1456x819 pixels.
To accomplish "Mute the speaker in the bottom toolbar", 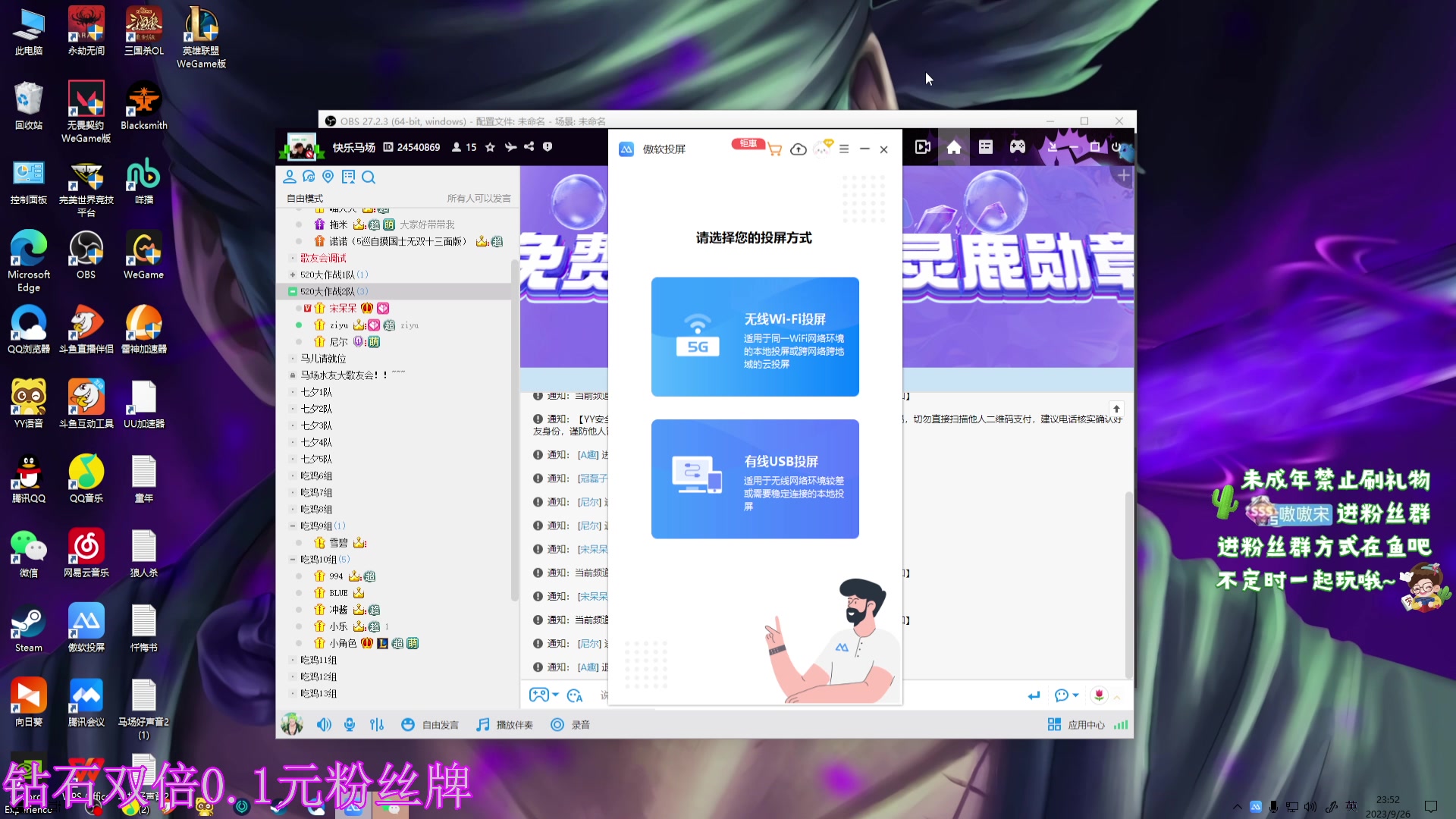I will 324,724.
